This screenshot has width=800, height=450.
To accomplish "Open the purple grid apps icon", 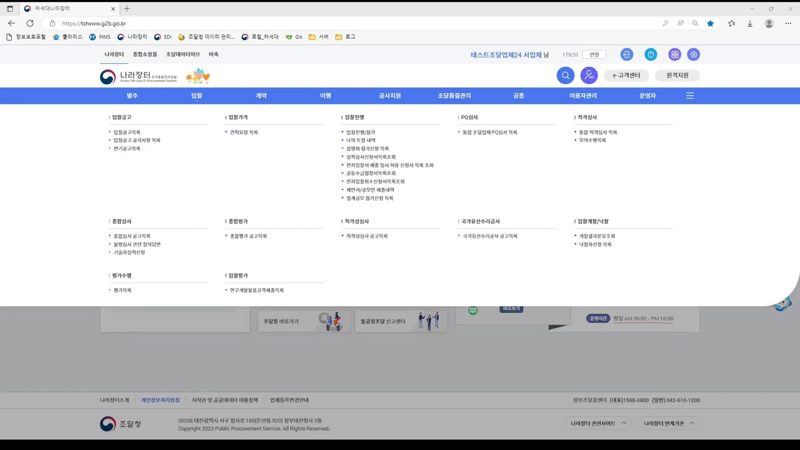I will click(x=674, y=55).
